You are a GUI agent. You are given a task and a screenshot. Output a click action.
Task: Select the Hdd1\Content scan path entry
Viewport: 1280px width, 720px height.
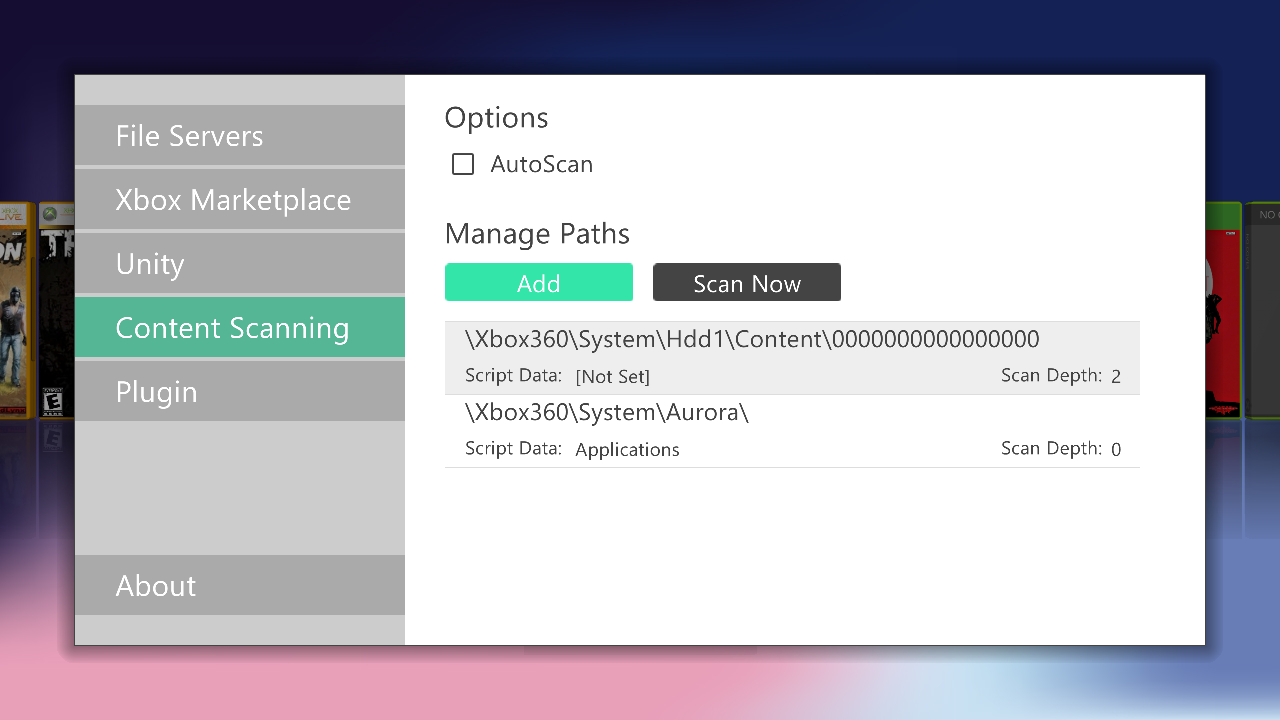752,340
